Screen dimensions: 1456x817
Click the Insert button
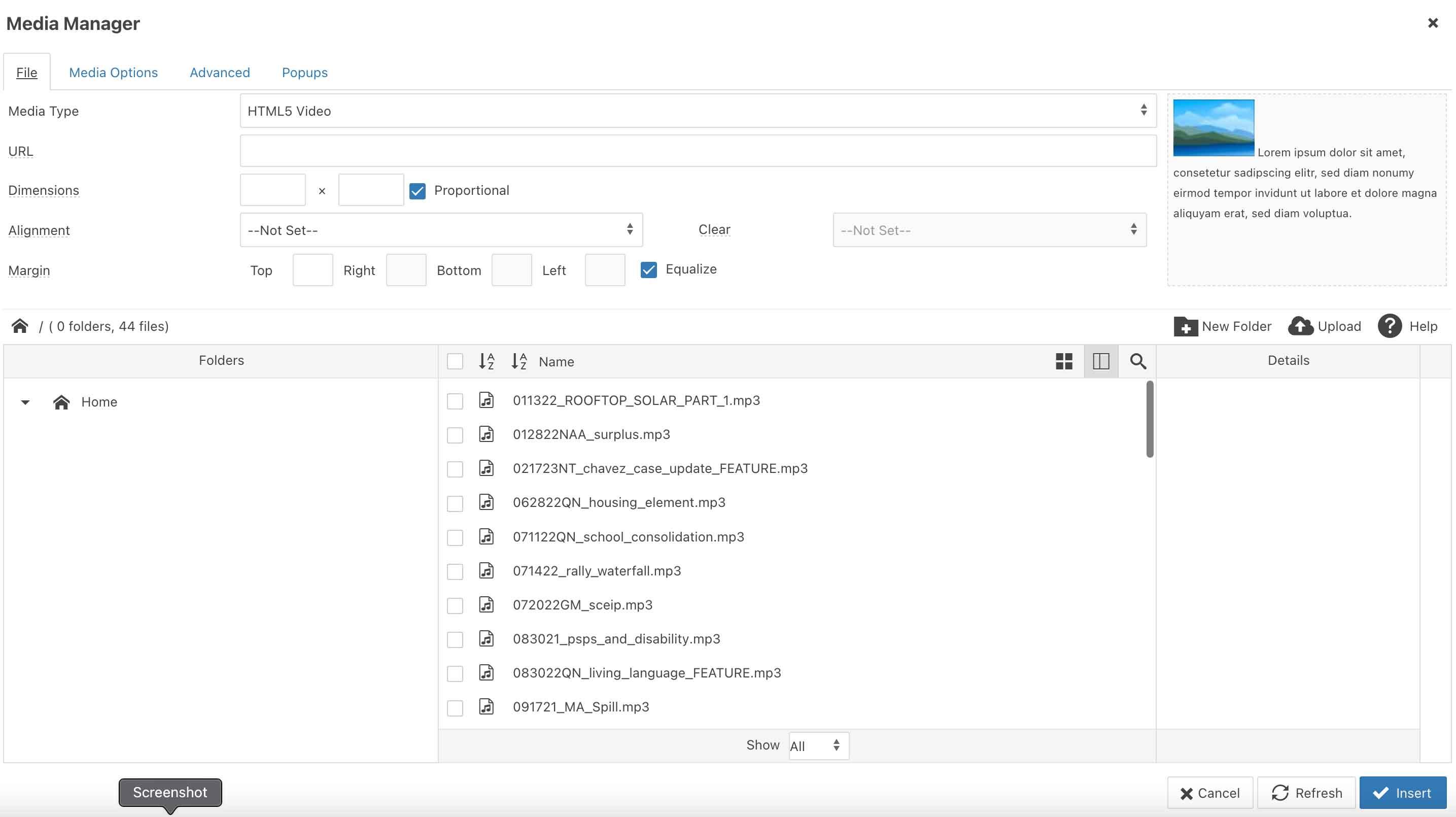(1402, 793)
